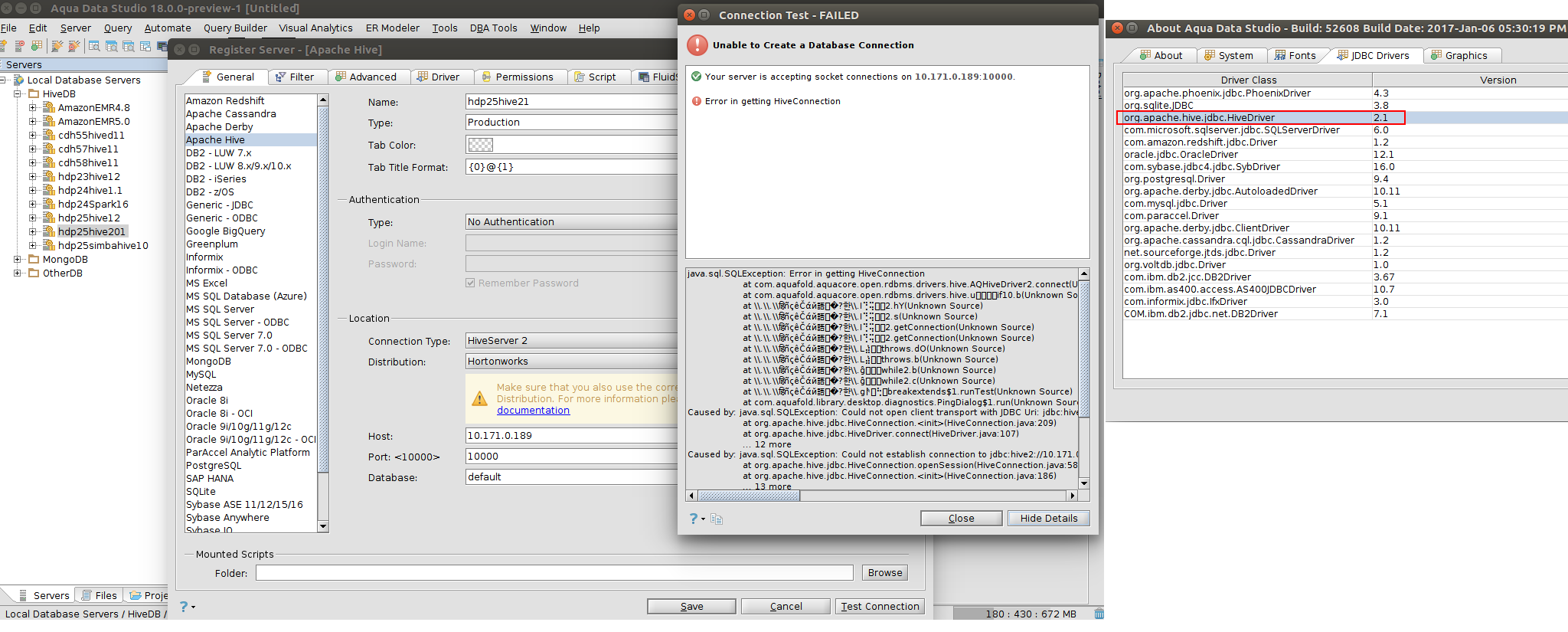Image resolution: width=1568 pixels, height=632 pixels.
Task: Click the red error icon beside HiveConnection message
Action: [697, 101]
